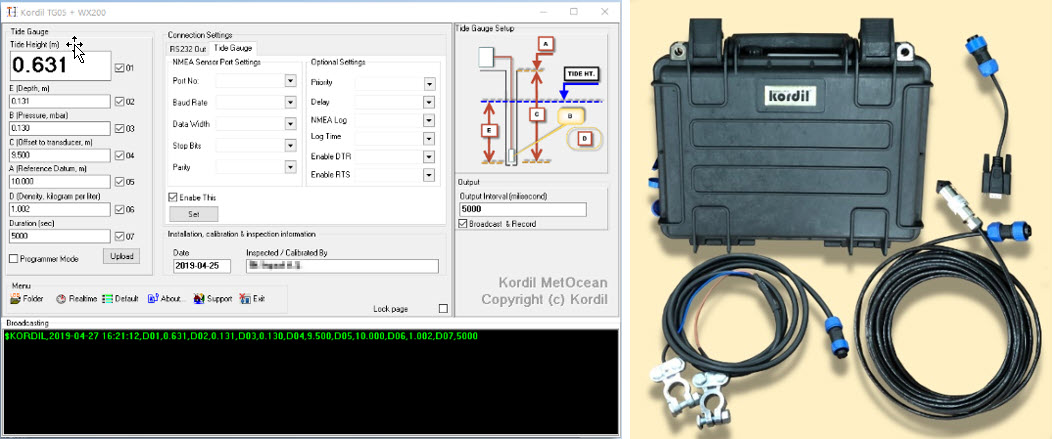
Task: Enable Programmer Mode checkbox
Action: [x=13, y=259]
